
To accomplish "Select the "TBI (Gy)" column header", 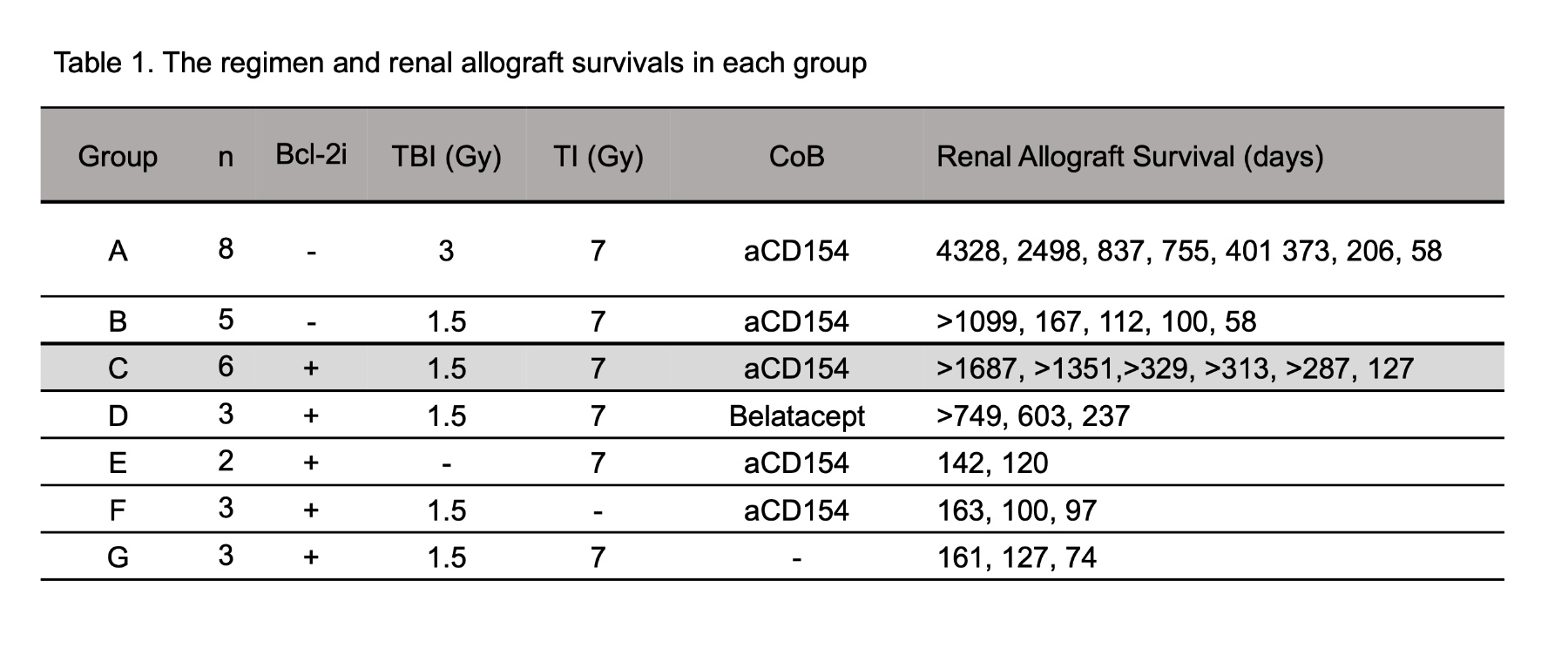I will coord(446,157).
